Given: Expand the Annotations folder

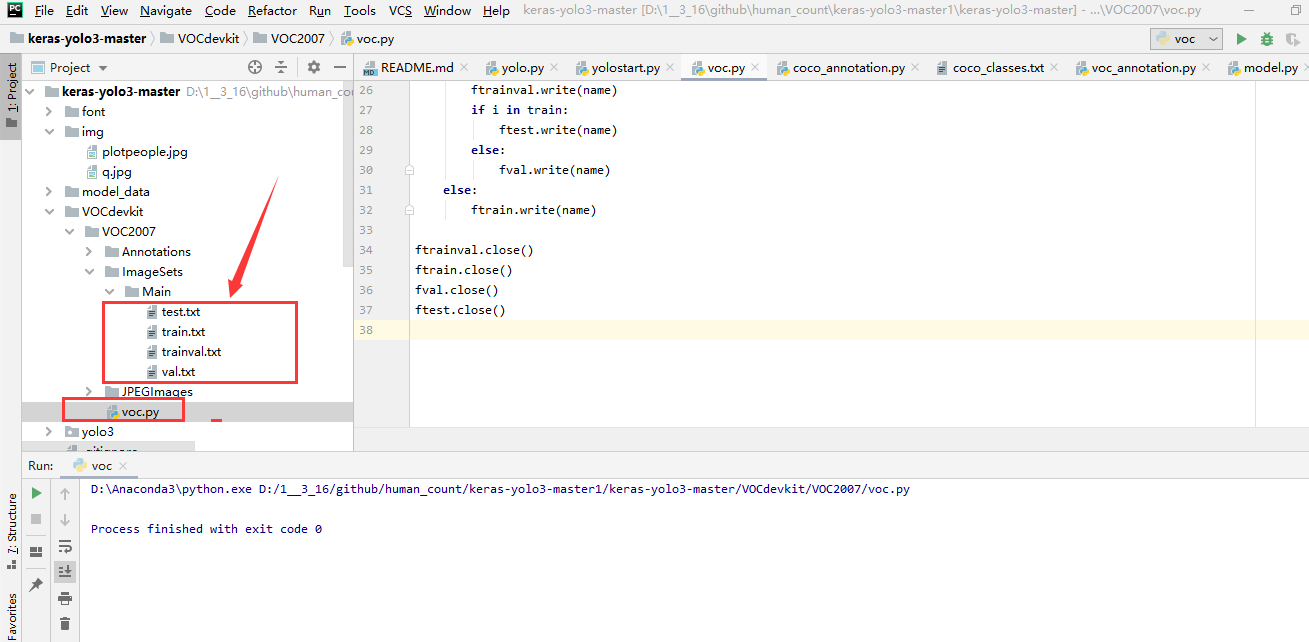Looking at the screenshot, I should click(89, 251).
